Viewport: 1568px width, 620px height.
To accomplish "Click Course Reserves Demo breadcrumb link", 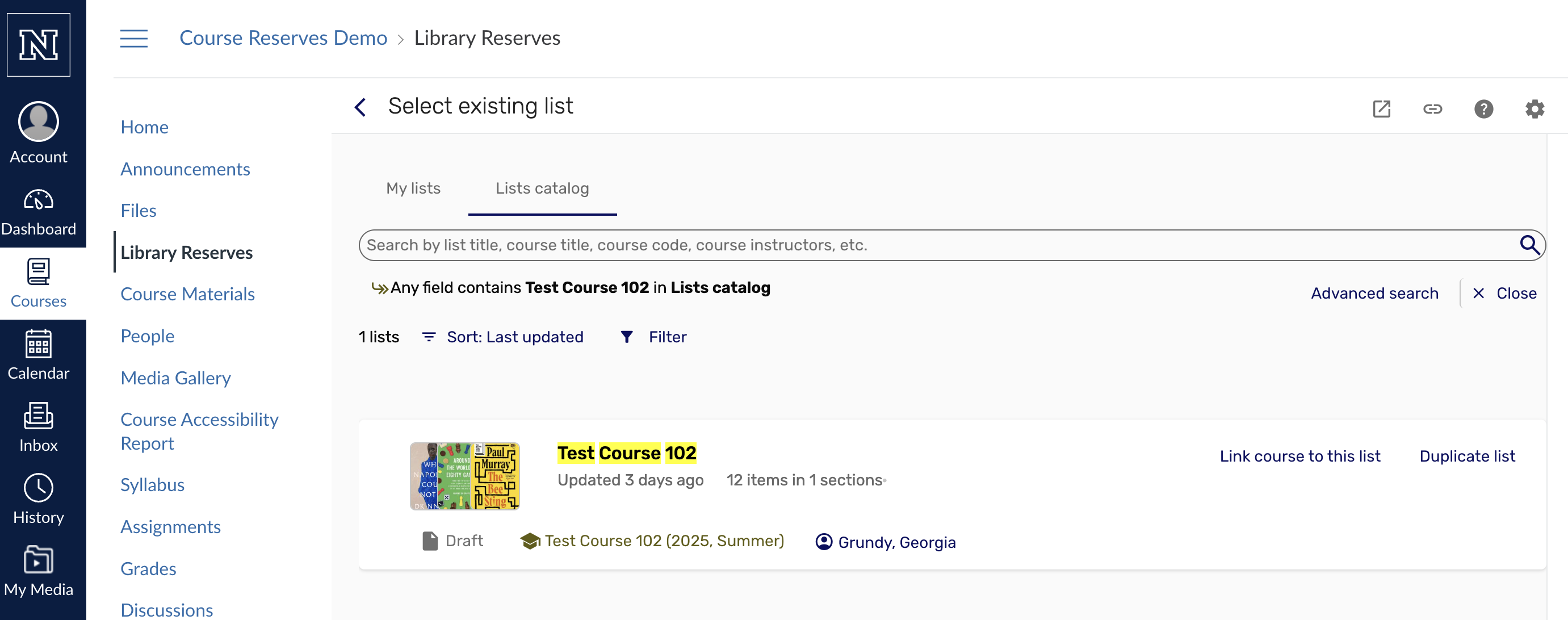I will pyautogui.click(x=283, y=38).
